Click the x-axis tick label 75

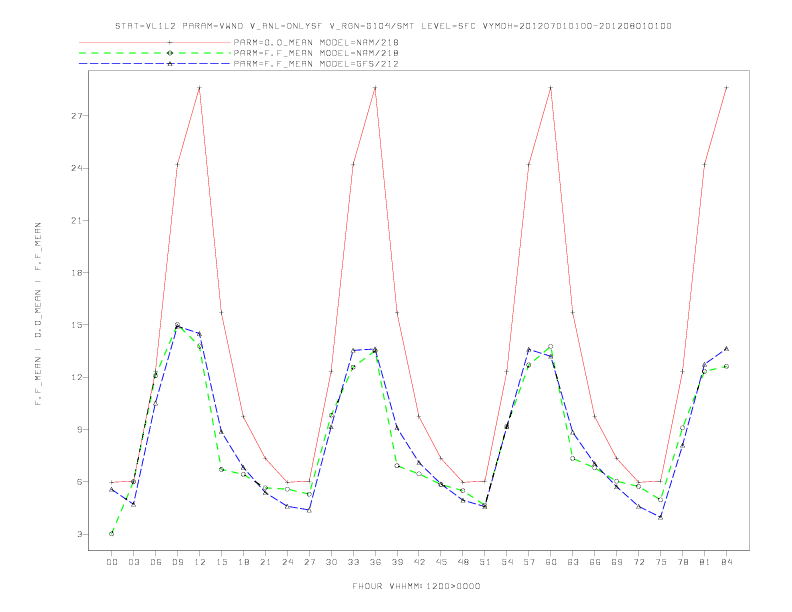tap(661, 562)
